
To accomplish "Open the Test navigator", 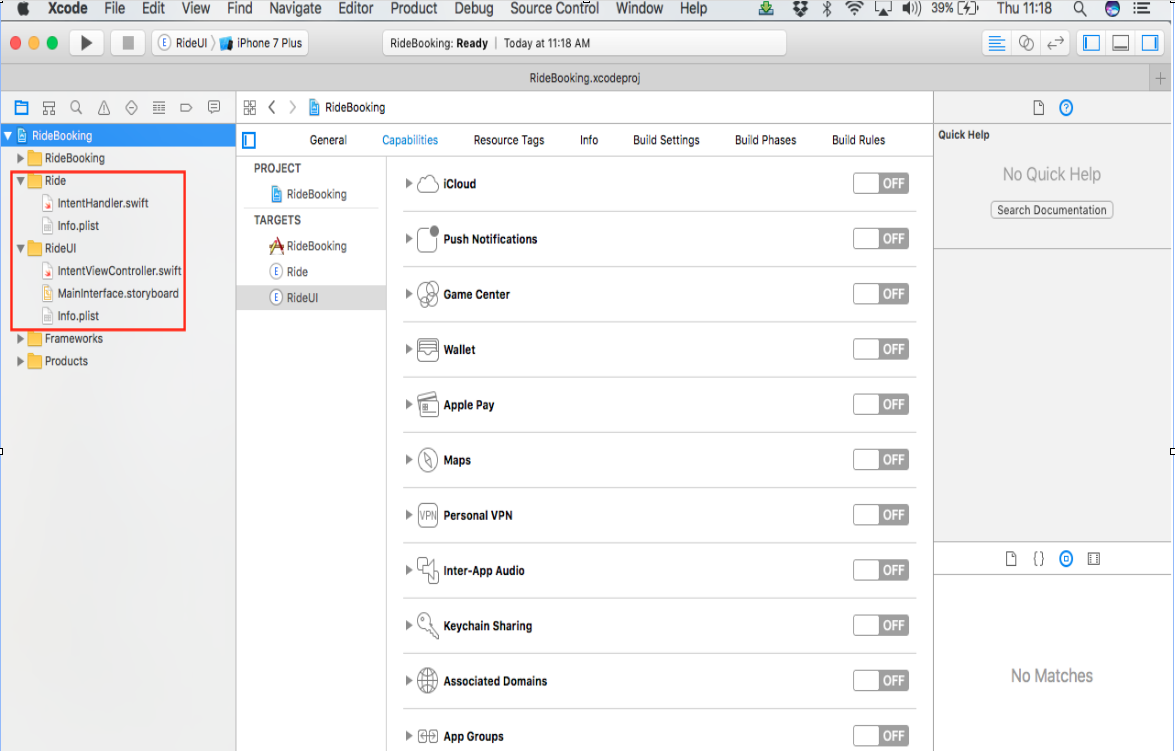I will pyautogui.click(x=131, y=108).
